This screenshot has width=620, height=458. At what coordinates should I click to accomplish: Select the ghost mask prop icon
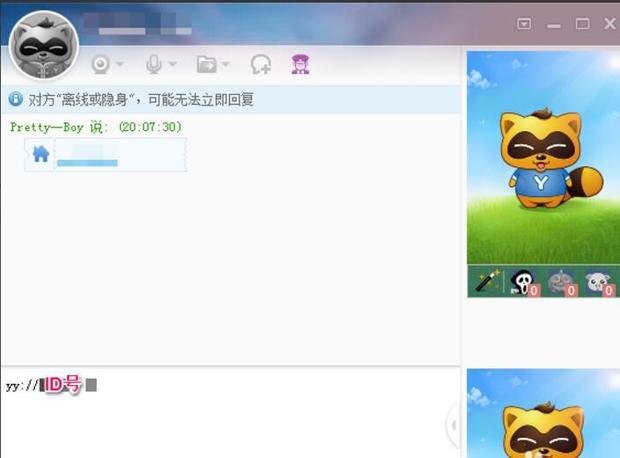pyautogui.click(x=523, y=282)
